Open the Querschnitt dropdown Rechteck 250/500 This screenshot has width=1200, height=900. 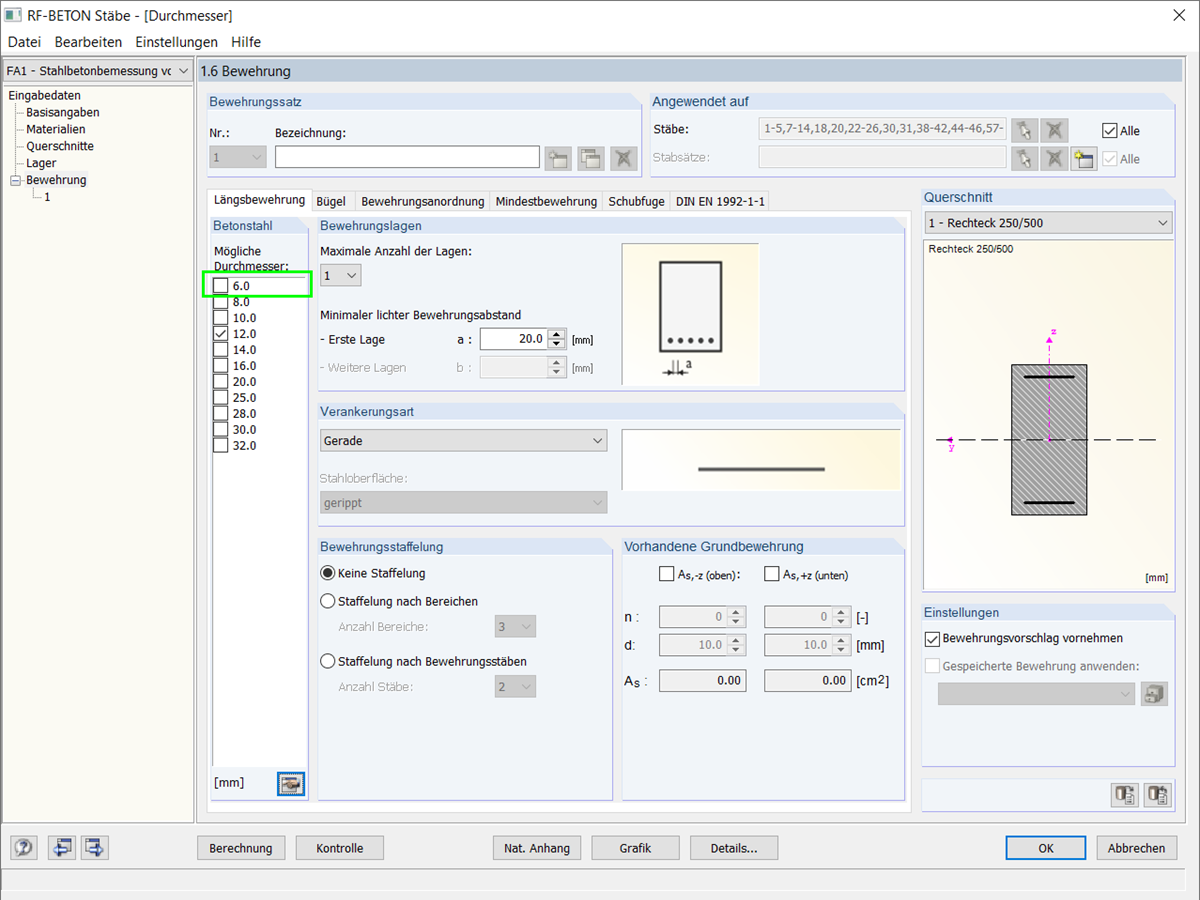click(x=1048, y=223)
